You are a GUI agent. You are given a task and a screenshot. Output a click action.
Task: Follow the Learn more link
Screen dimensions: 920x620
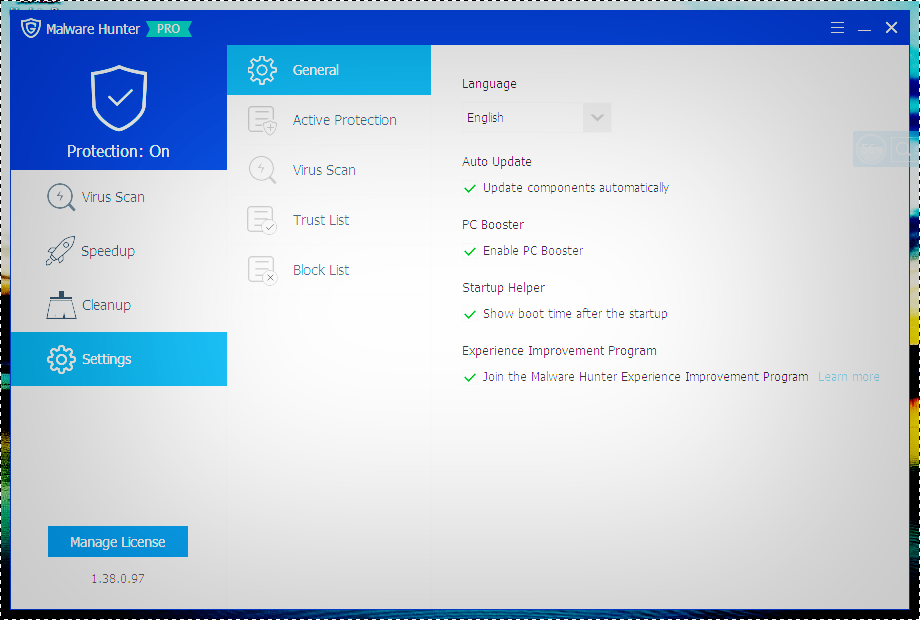[848, 377]
